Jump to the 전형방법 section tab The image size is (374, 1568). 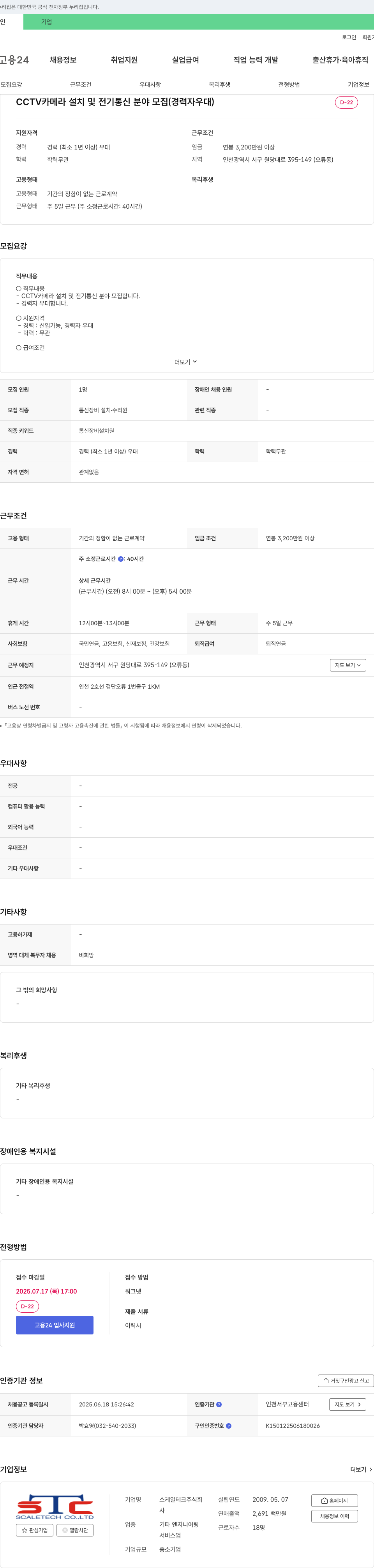[289, 84]
